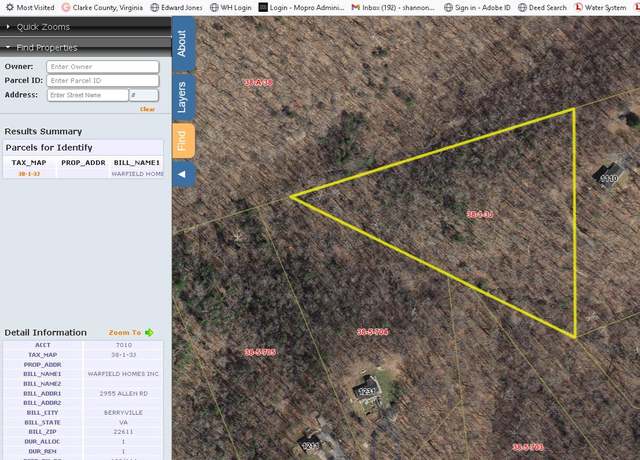Focus the Owner input field
640x460 pixels.
tap(102, 67)
